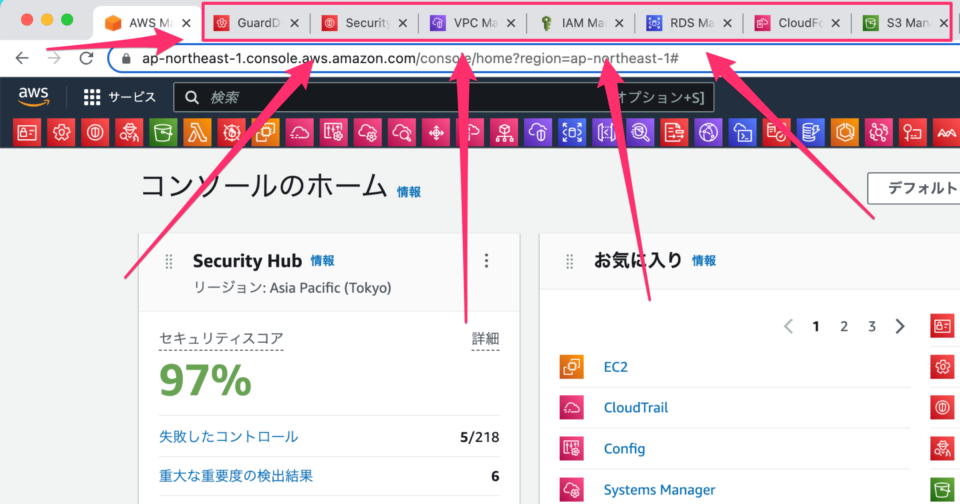This screenshot has height=504, width=960.
Task: Open the orange ECS hexagon icon
Action: [846, 132]
